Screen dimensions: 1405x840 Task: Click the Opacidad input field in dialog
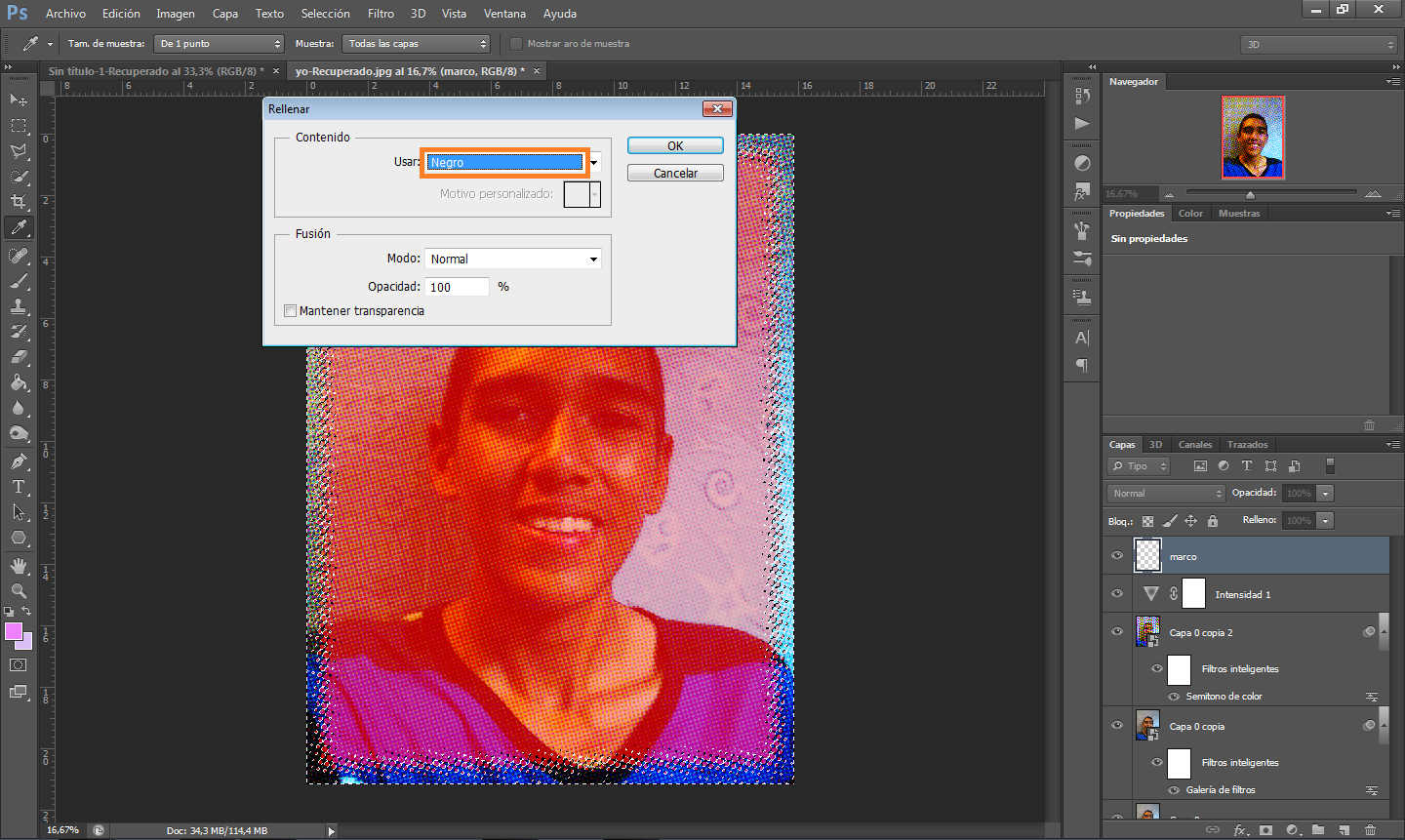point(457,287)
